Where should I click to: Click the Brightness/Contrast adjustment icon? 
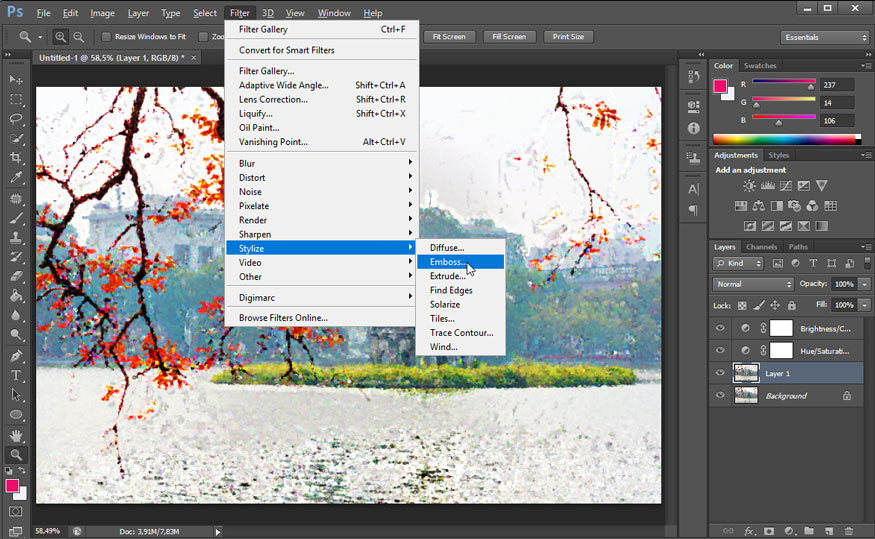[750, 186]
